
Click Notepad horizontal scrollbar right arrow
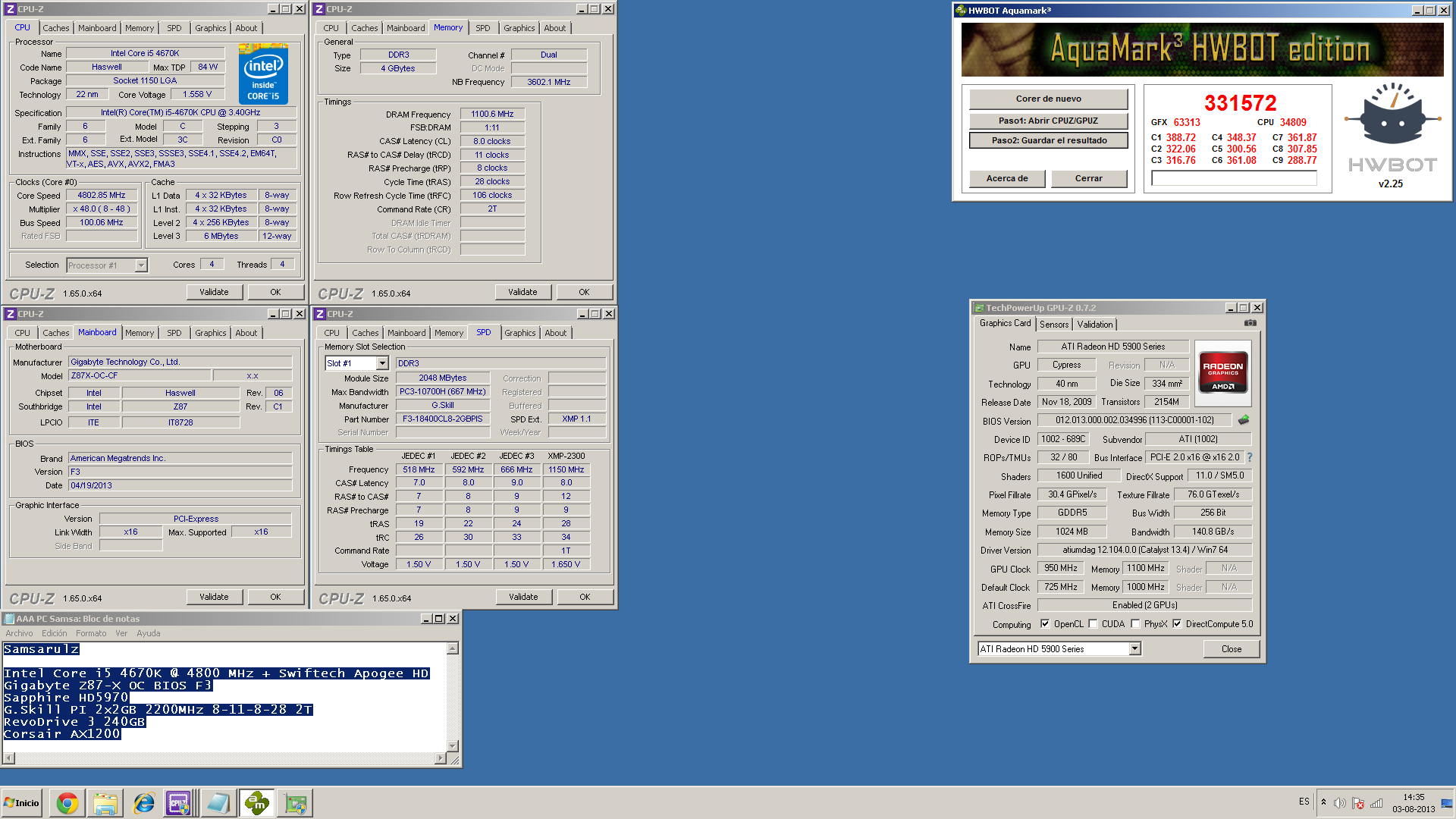441,758
